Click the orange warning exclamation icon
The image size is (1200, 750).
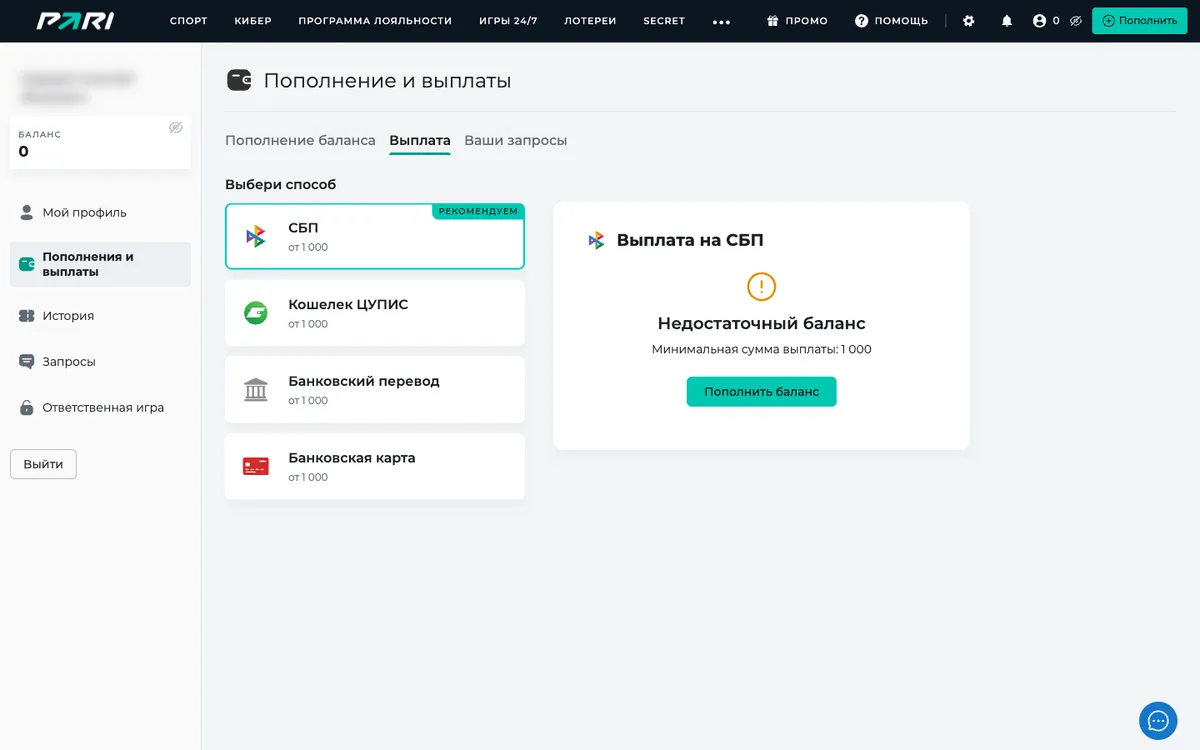[761, 287]
